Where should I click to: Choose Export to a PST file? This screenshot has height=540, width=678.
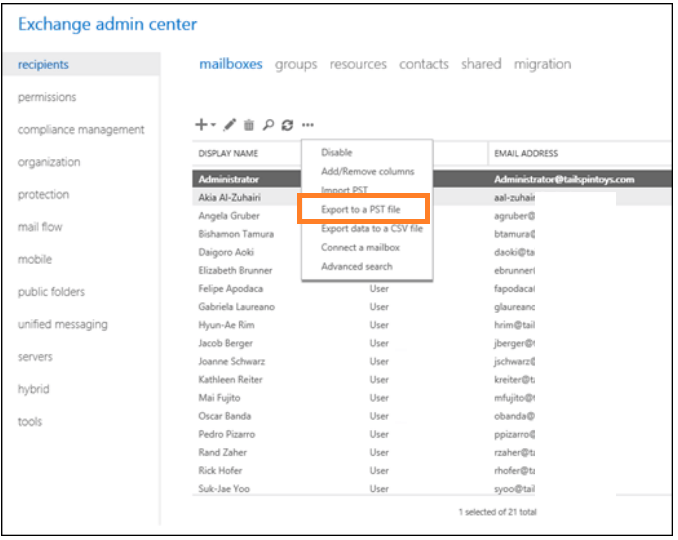point(361,209)
